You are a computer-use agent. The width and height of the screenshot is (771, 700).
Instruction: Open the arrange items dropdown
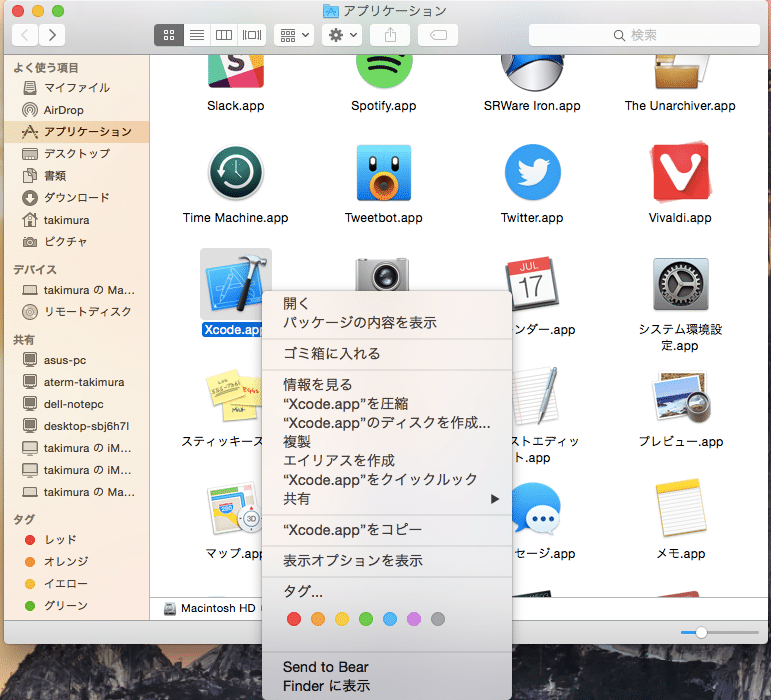click(x=294, y=35)
